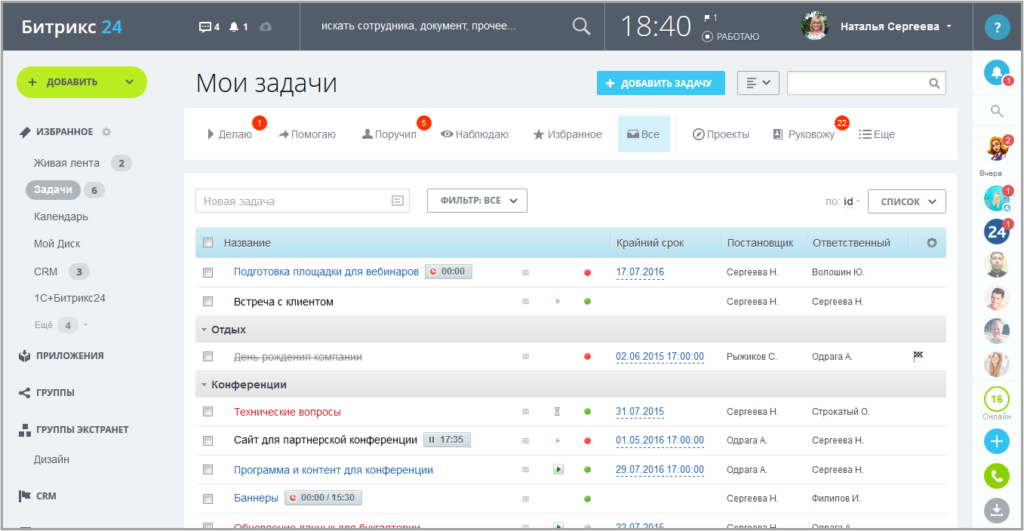The height and width of the screenshot is (531, 1024).
Task: Click the search magnifier in the top bar
Action: coord(580,27)
